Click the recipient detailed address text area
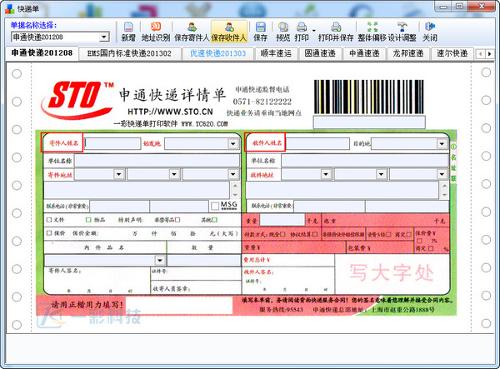 [342, 190]
